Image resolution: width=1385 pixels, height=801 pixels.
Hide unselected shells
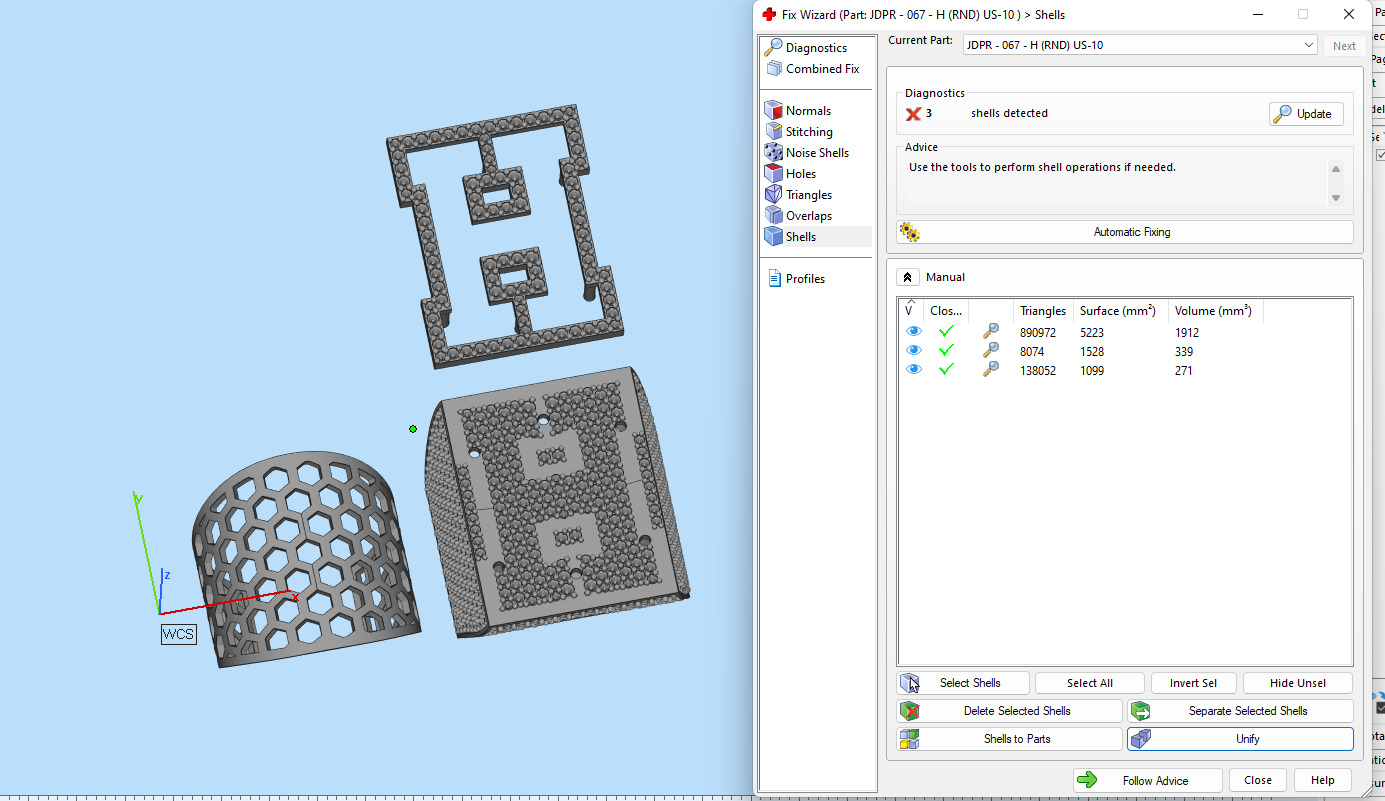pyautogui.click(x=1298, y=683)
